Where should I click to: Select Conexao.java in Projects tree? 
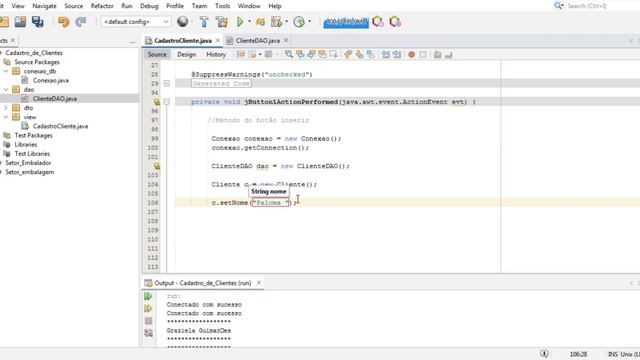coord(51,80)
